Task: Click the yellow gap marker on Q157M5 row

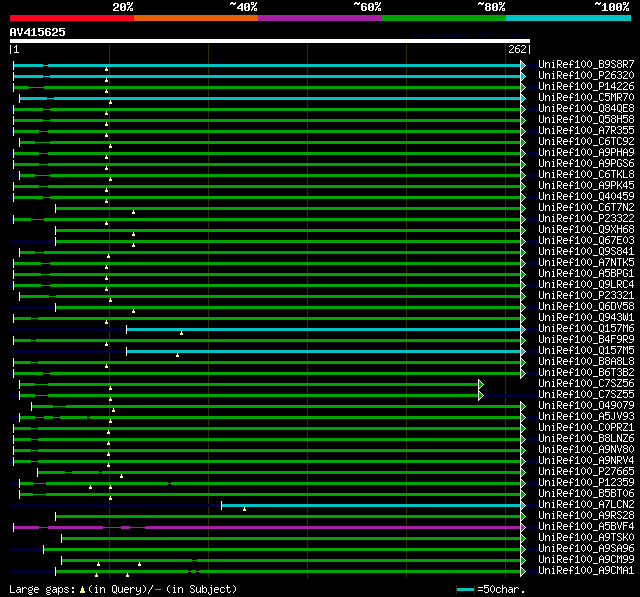Action: [x=177, y=354]
